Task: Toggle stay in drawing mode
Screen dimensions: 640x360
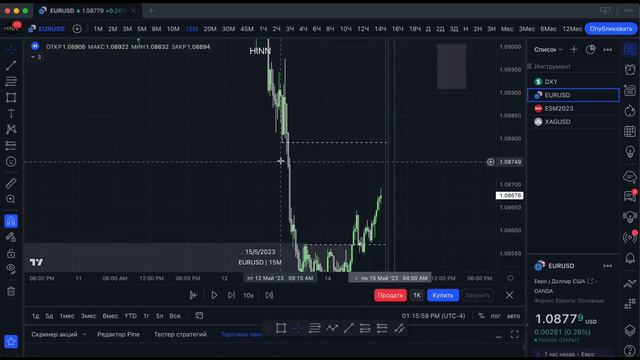Action: coord(11,237)
